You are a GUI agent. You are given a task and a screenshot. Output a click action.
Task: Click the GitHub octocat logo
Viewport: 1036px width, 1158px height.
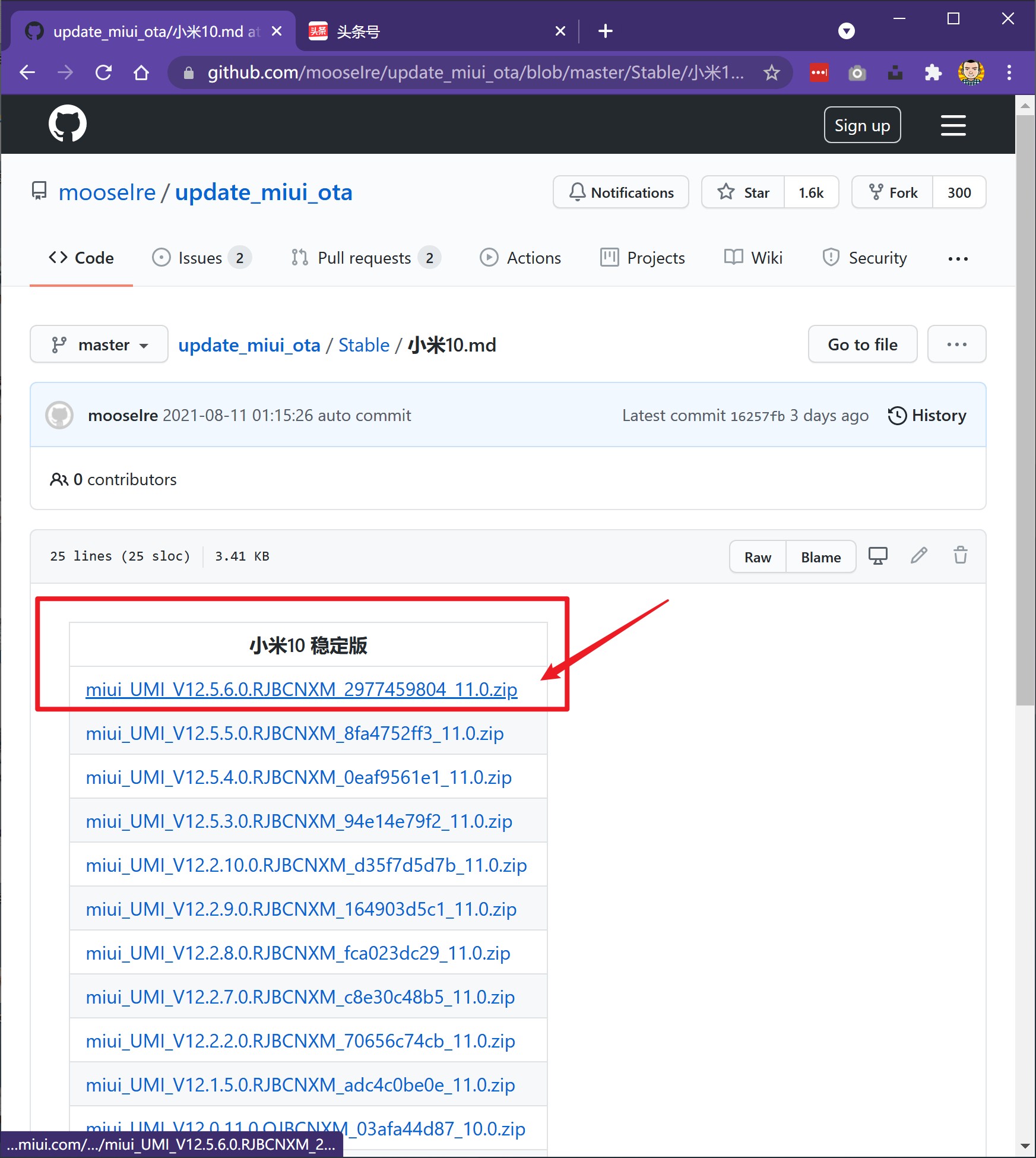pos(68,124)
